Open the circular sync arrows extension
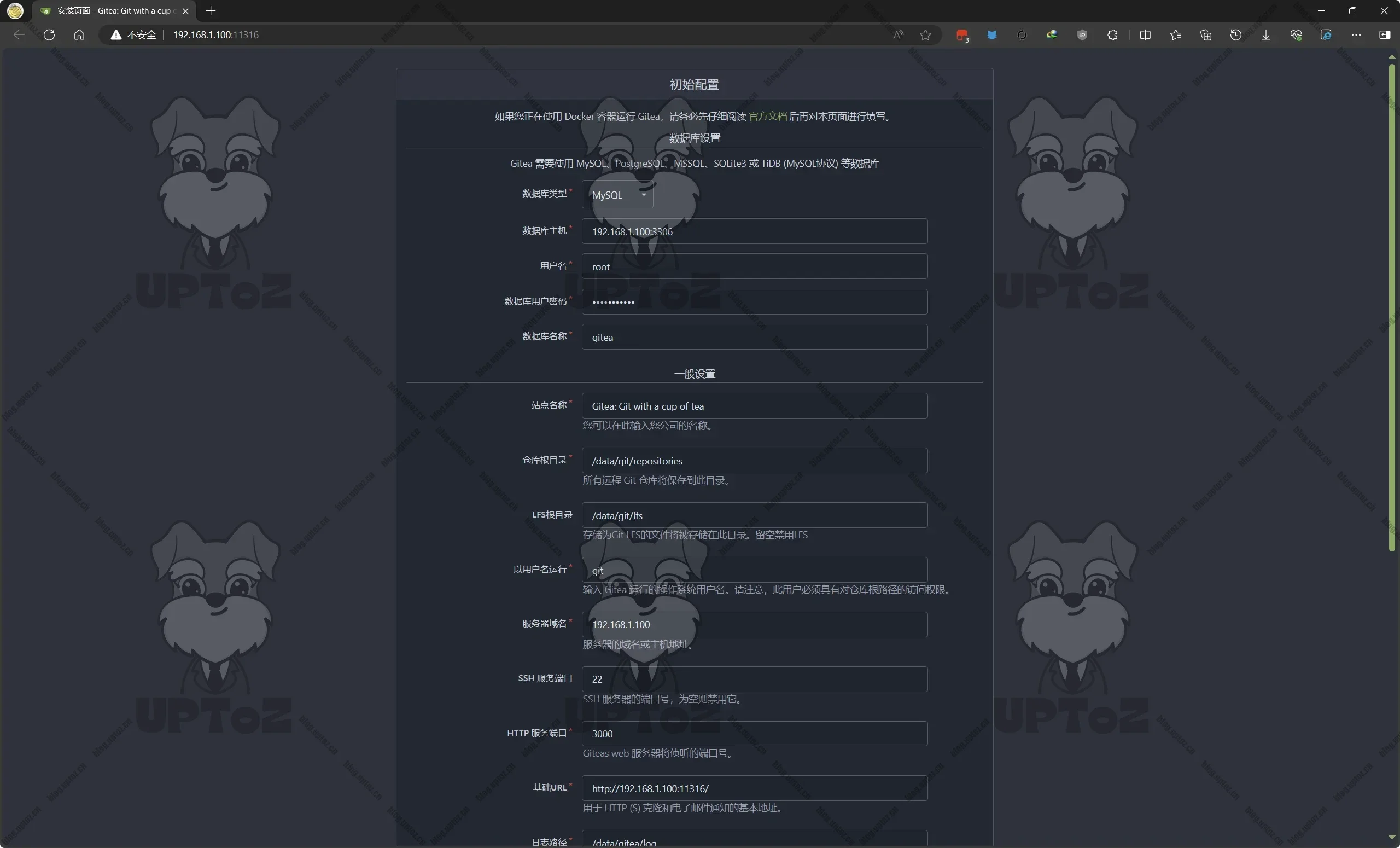 click(x=1022, y=34)
